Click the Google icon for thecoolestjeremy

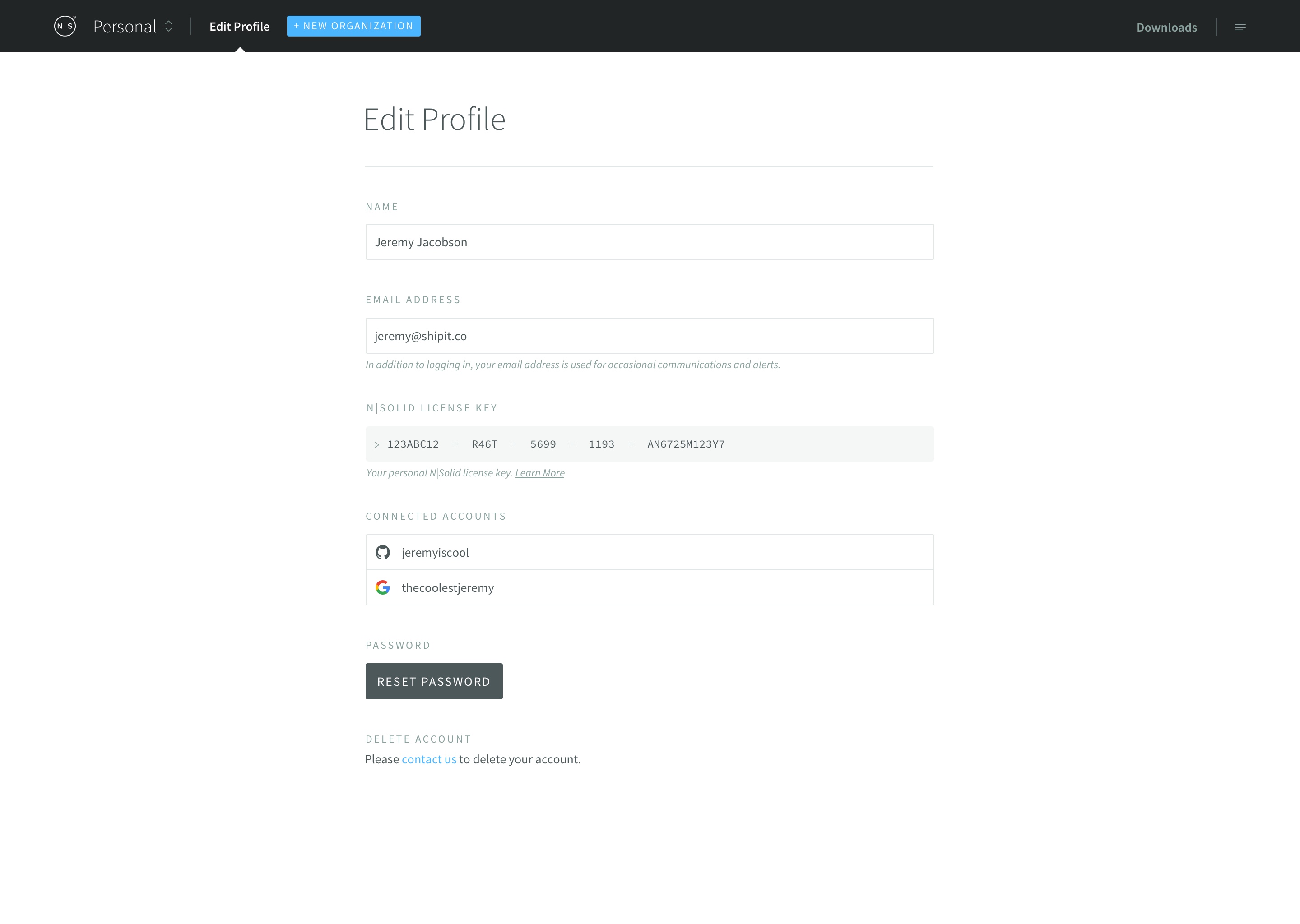tap(382, 587)
